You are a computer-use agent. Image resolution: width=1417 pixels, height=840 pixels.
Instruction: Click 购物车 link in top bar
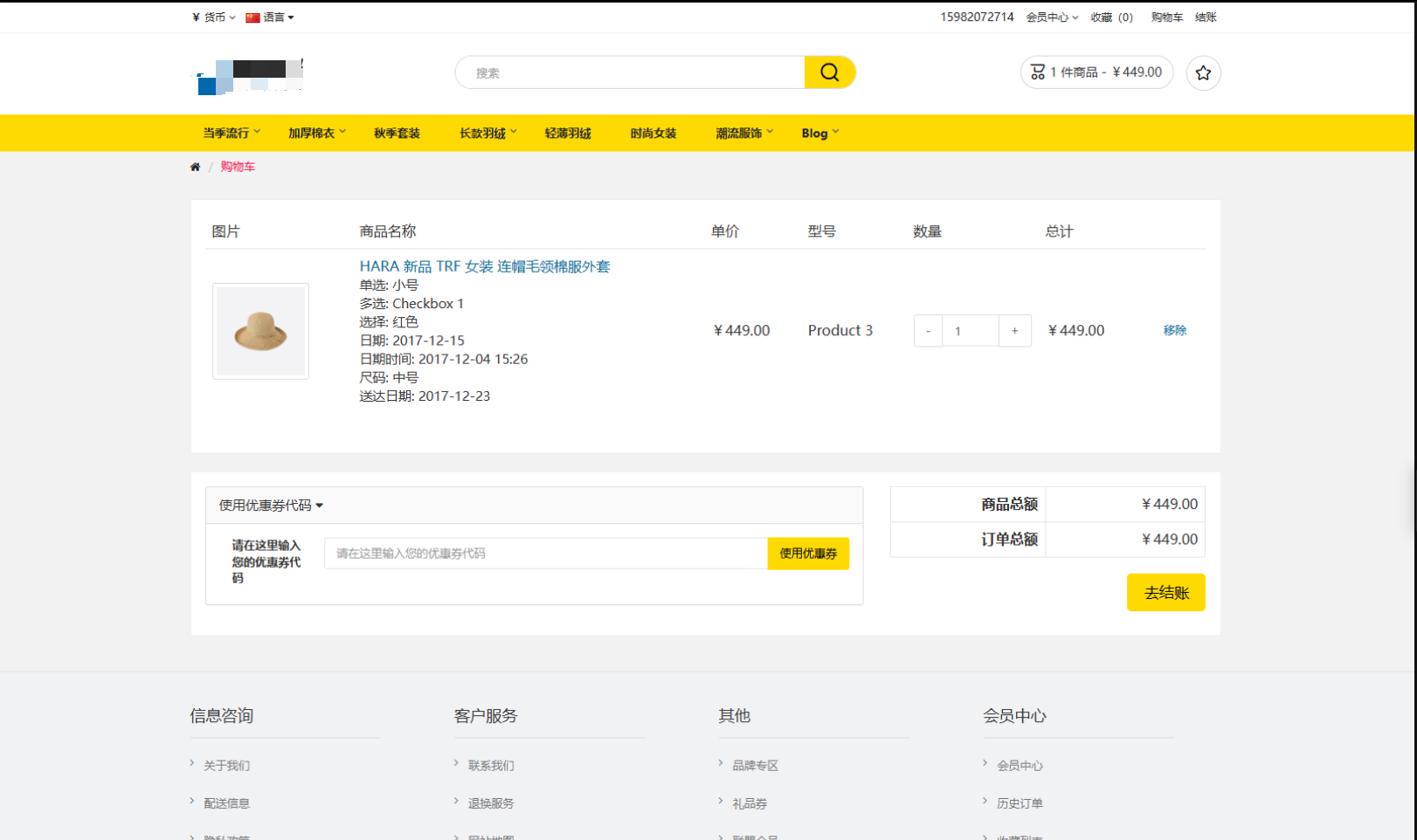[x=1167, y=17]
